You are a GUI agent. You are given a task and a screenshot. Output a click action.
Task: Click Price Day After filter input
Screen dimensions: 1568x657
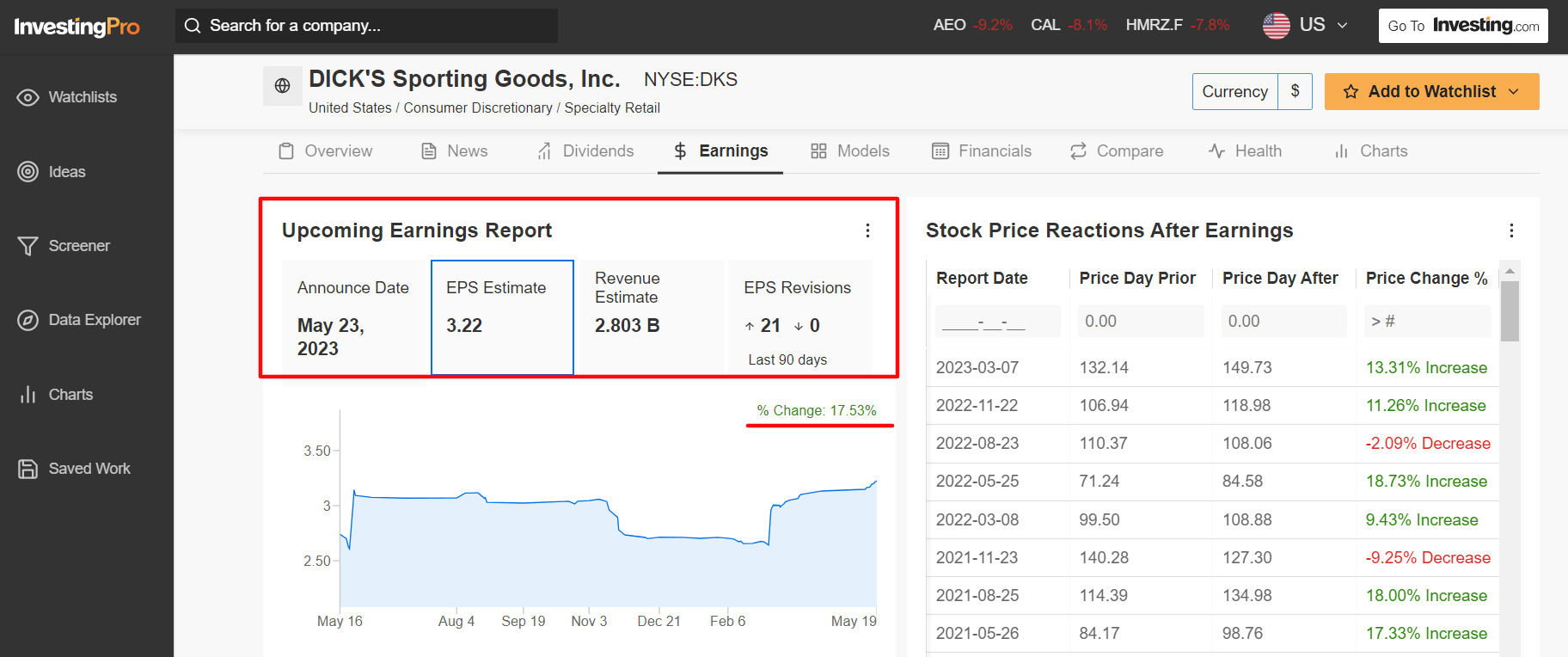[1284, 322]
